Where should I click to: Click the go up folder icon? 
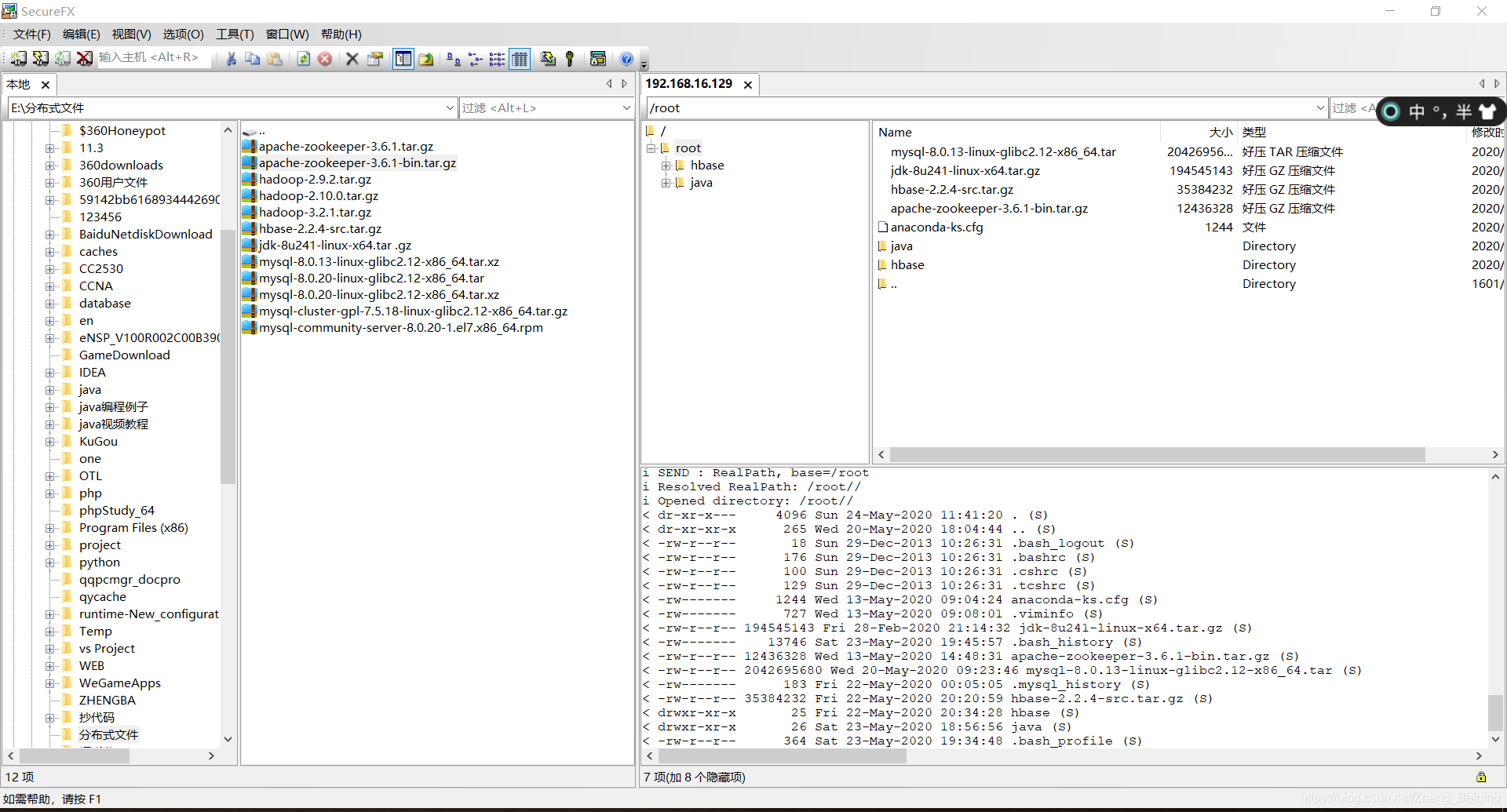425,59
